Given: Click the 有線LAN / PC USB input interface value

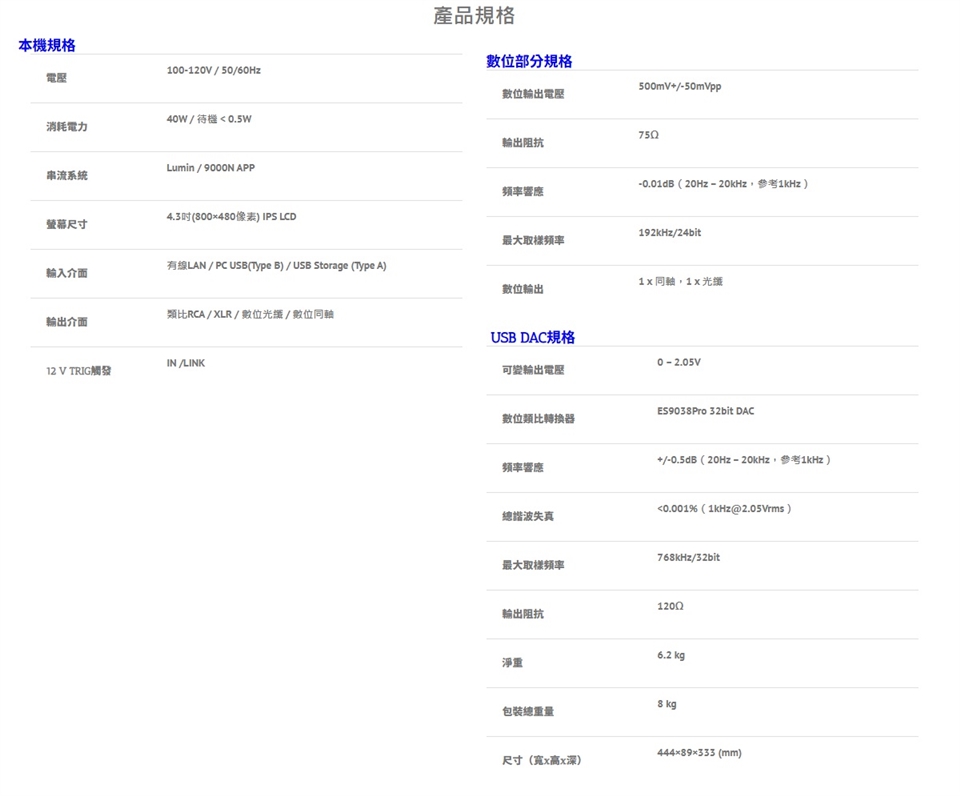Looking at the screenshot, I should coord(276,266).
